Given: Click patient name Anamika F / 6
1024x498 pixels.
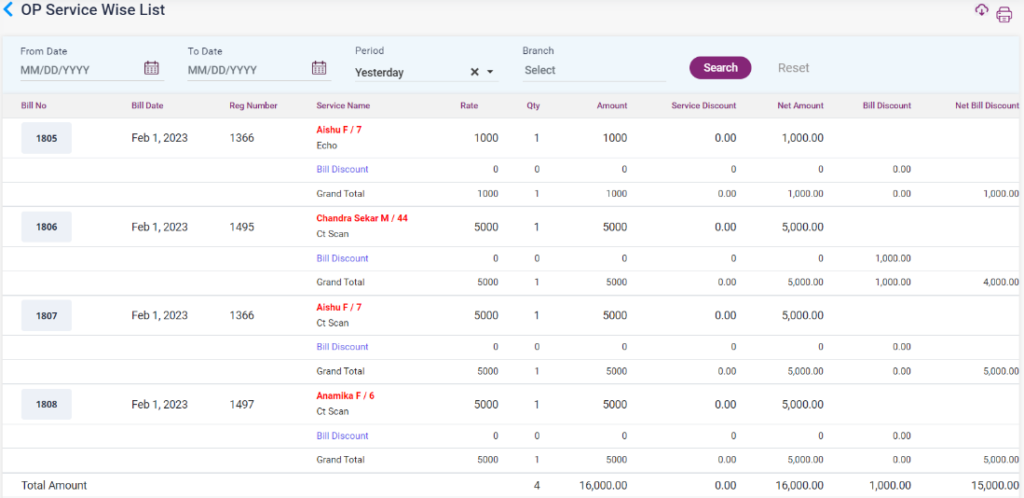Looking at the screenshot, I should [x=345, y=396].
